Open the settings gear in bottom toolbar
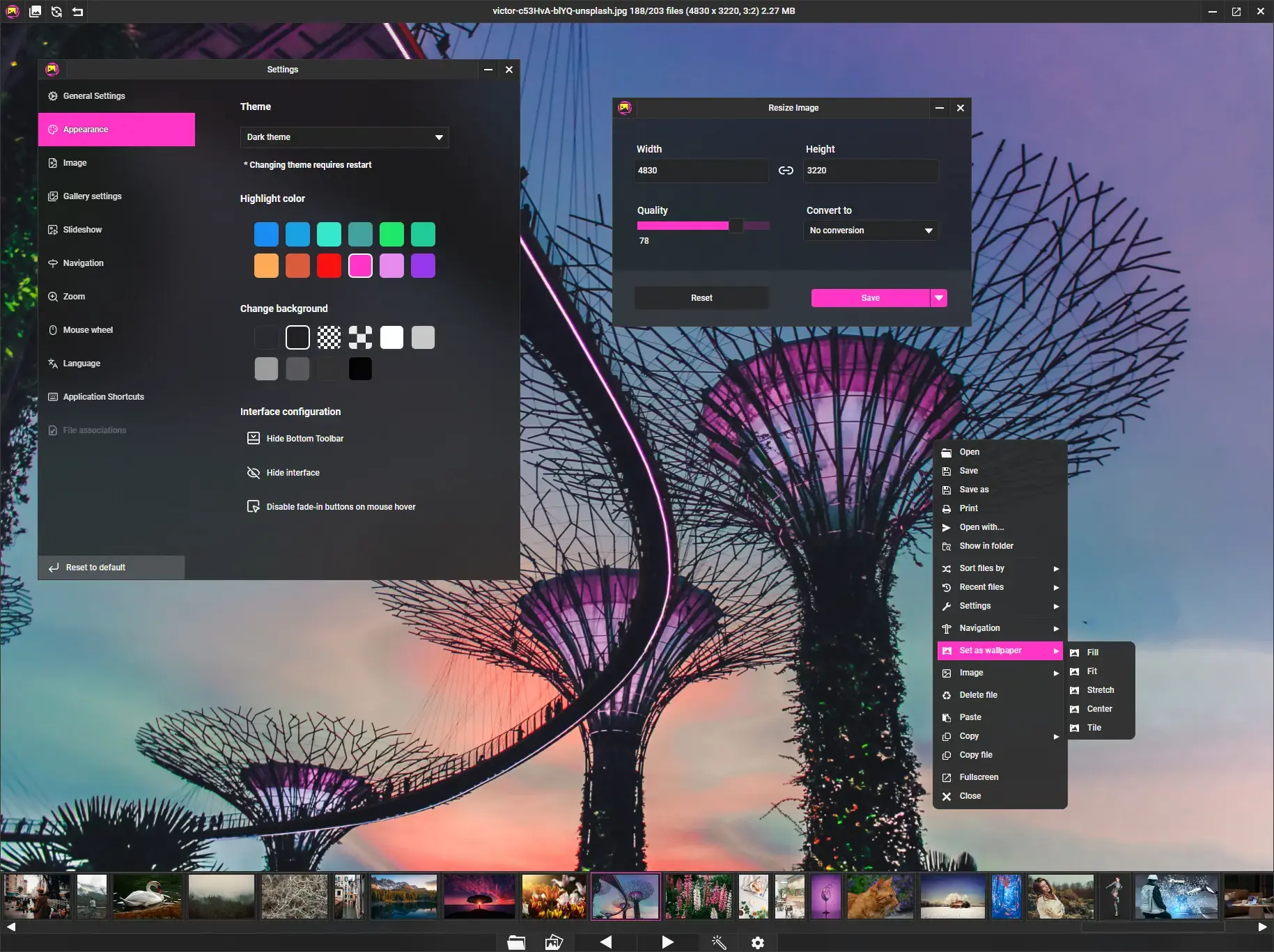 tap(758, 942)
